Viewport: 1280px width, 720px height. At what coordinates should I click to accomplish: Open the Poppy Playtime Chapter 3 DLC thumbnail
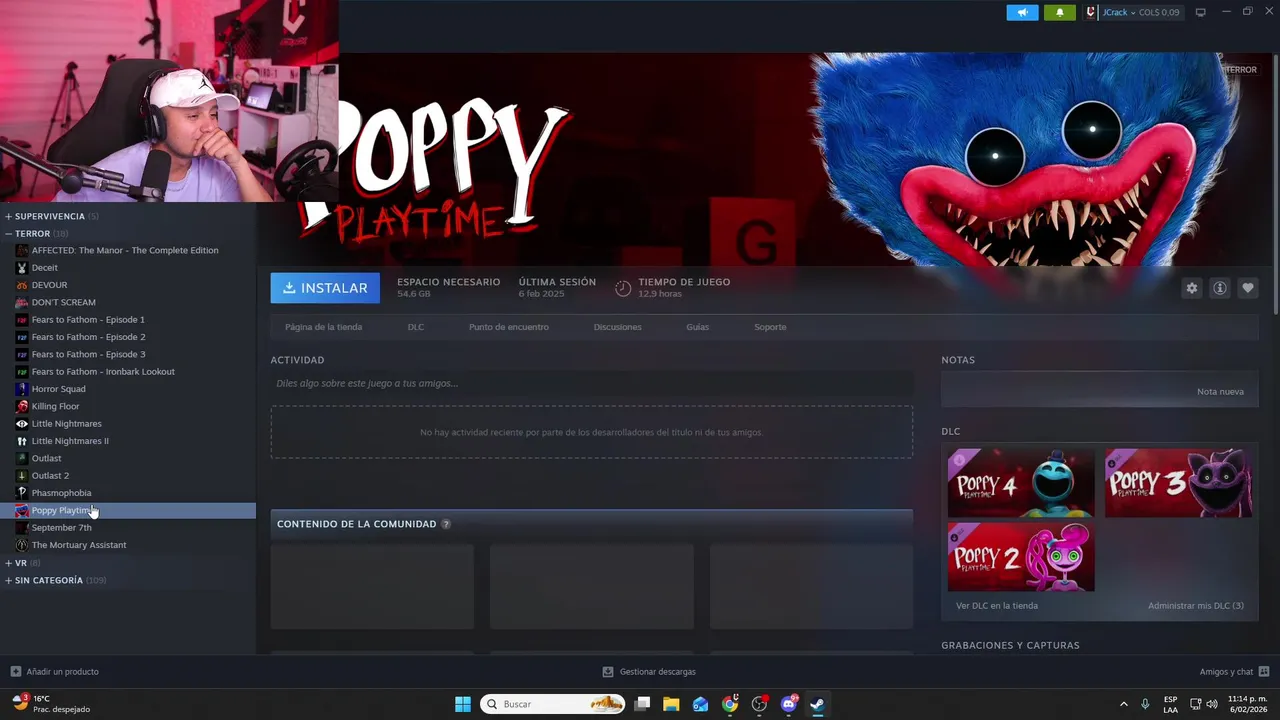(1178, 483)
